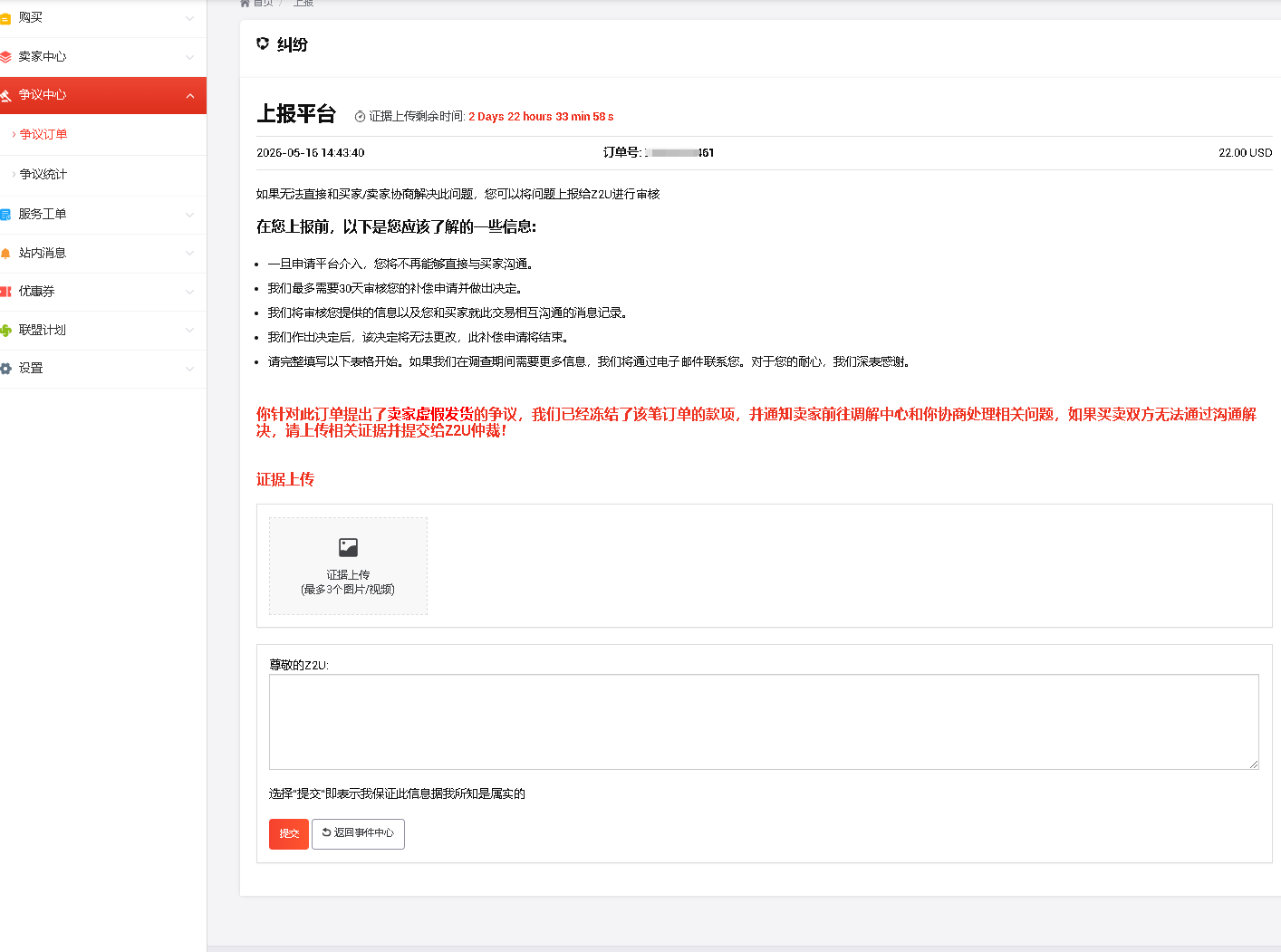1281x952 pixels.
Task: Expand the 卖家中心 chevron
Action: coord(189,57)
